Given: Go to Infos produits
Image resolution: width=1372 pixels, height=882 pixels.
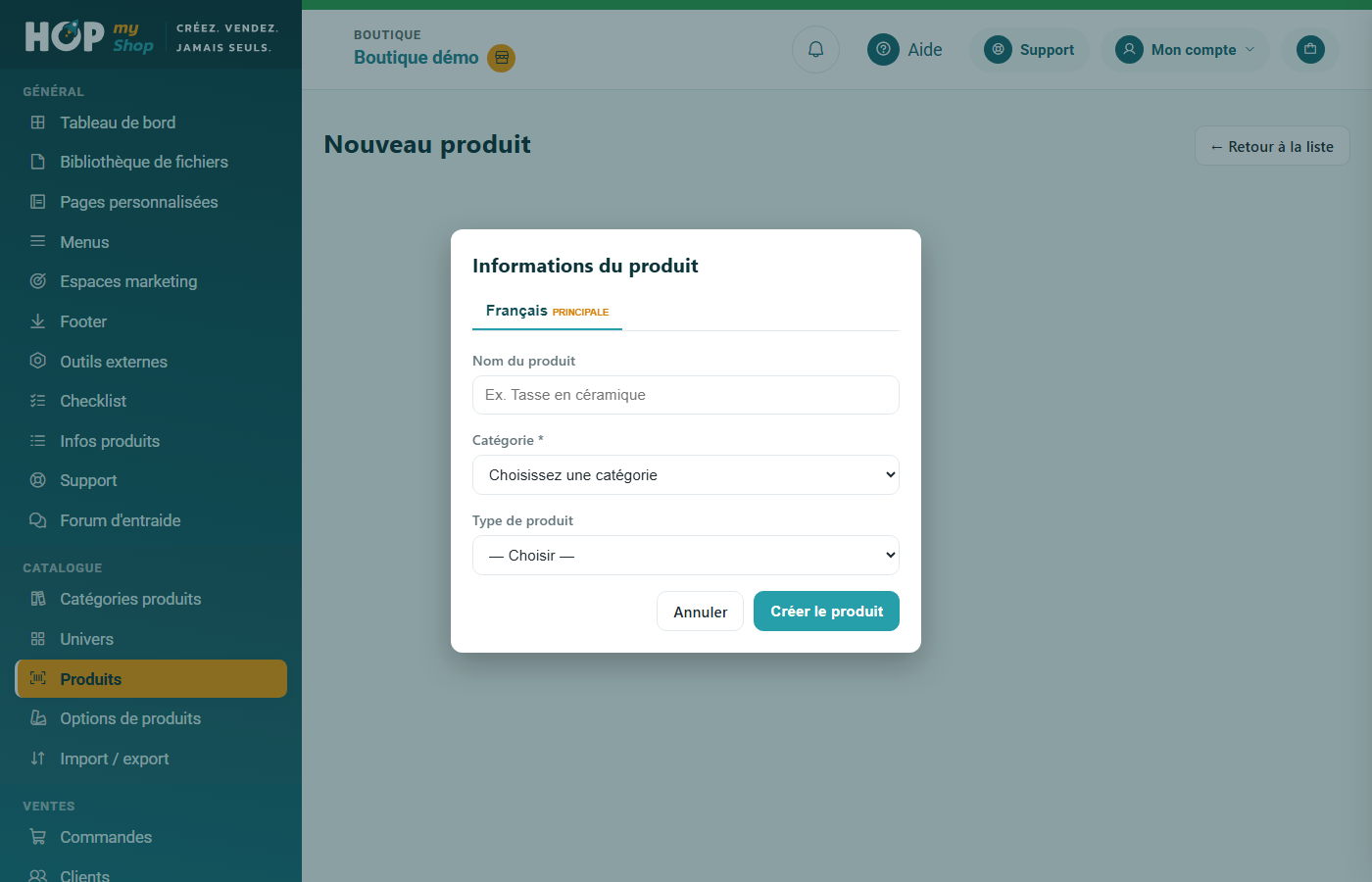Looking at the screenshot, I should pos(151,441).
